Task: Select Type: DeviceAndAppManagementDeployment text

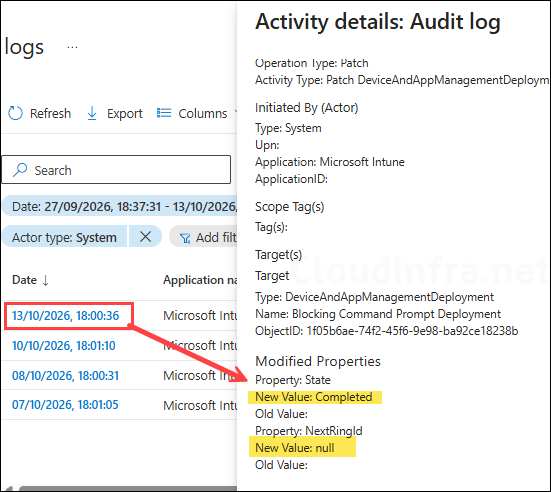Action: [374, 297]
